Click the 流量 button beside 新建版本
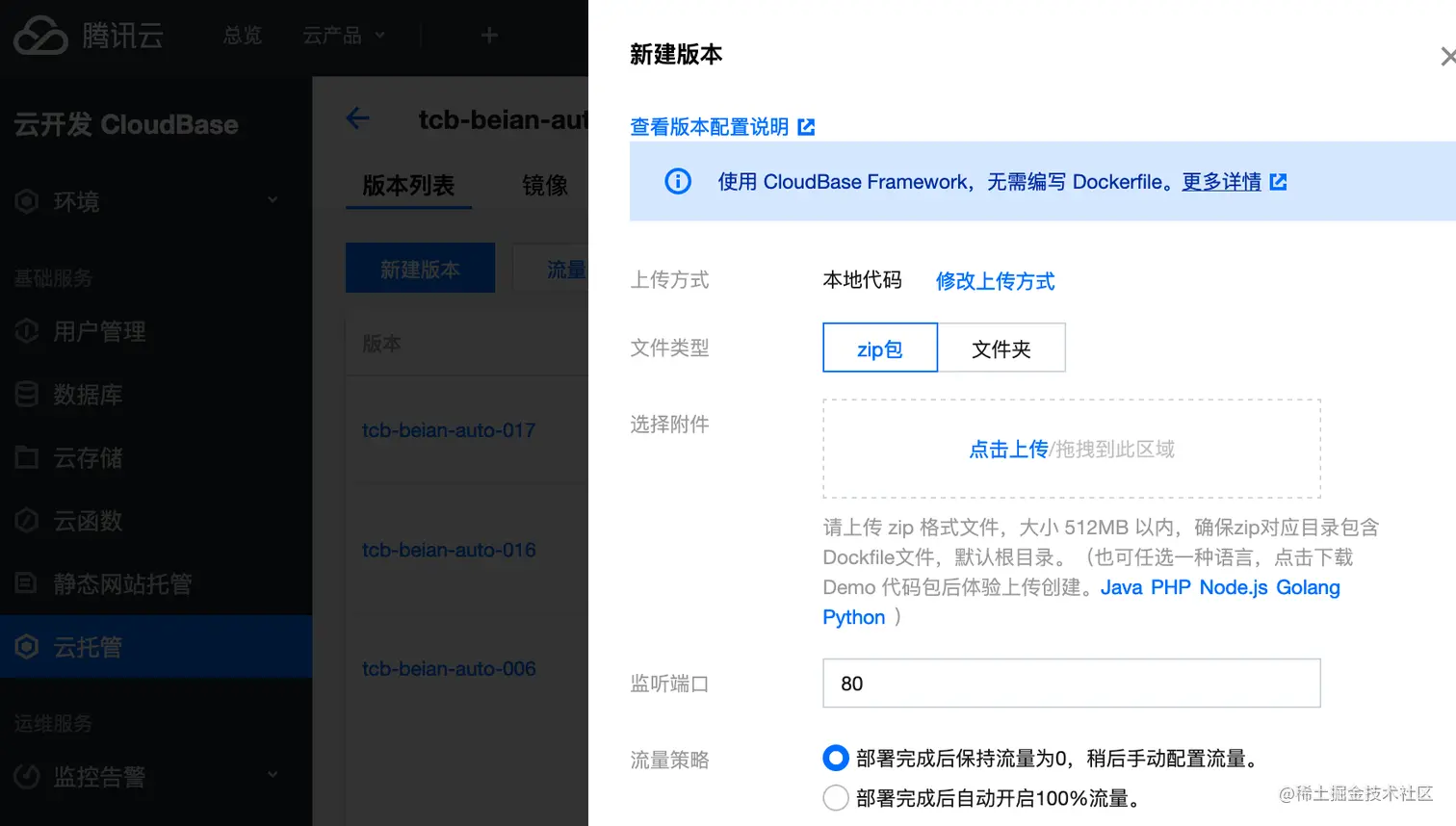1456x826 pixels. (x=551, y=269)
